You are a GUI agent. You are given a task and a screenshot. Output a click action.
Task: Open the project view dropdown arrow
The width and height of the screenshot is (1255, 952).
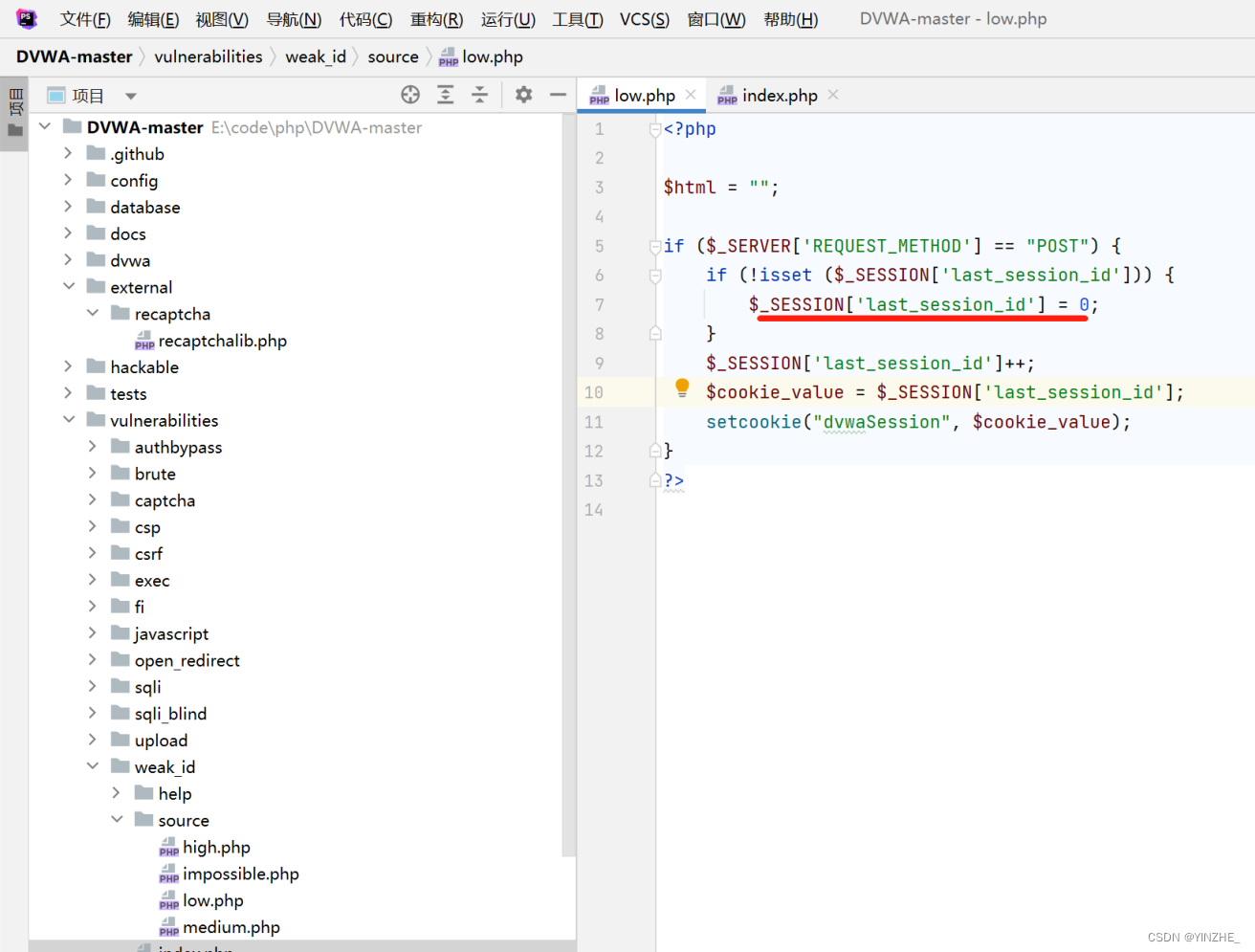[x=131, y=96]
